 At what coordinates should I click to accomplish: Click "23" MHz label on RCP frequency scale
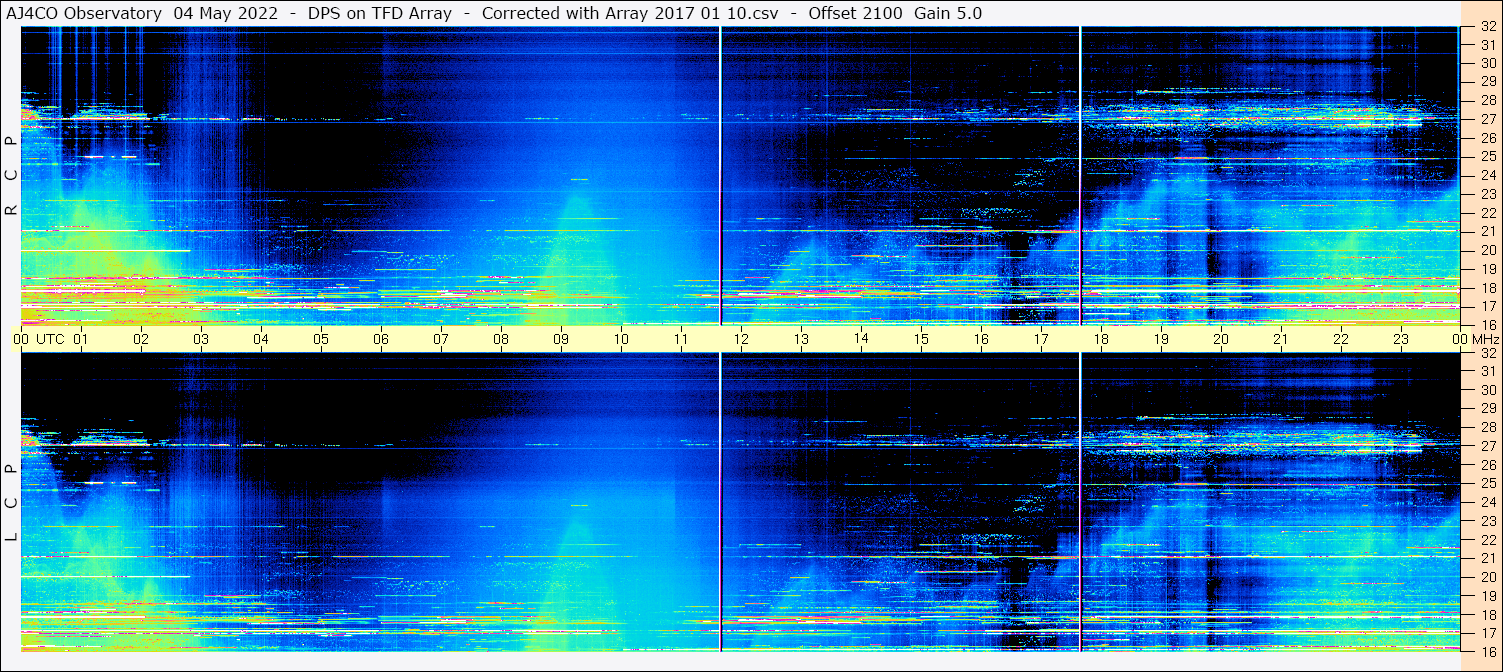point(1487,194)
